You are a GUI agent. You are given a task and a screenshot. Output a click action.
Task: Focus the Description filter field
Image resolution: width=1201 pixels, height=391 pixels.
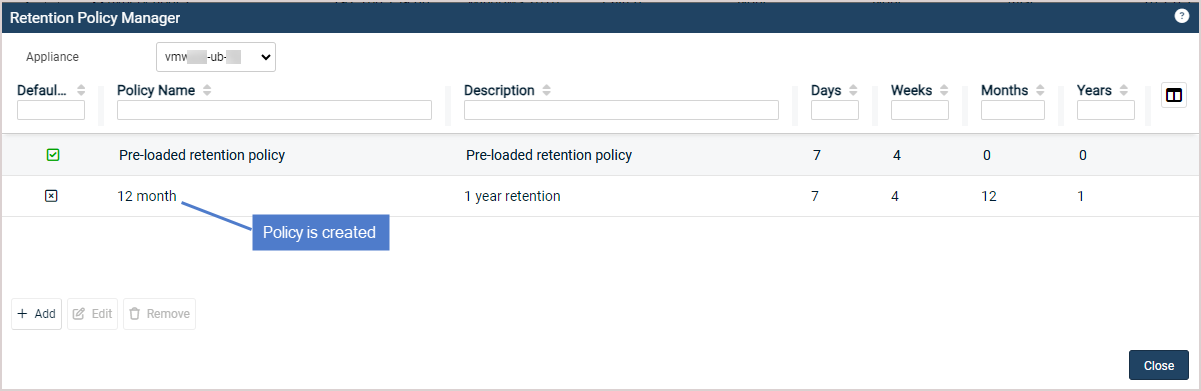click(621, 110)
